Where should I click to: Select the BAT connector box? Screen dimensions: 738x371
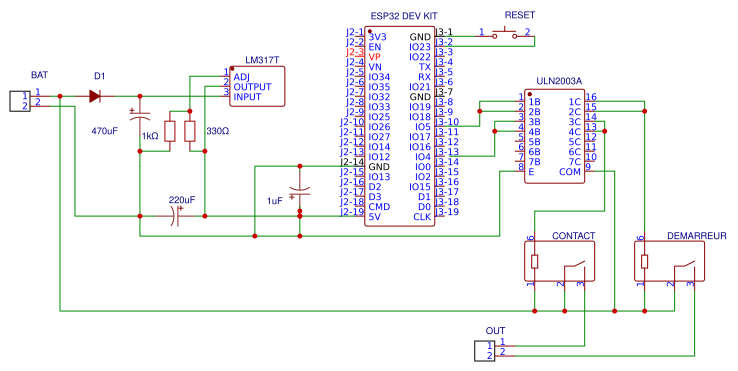(x=20, y=101)
